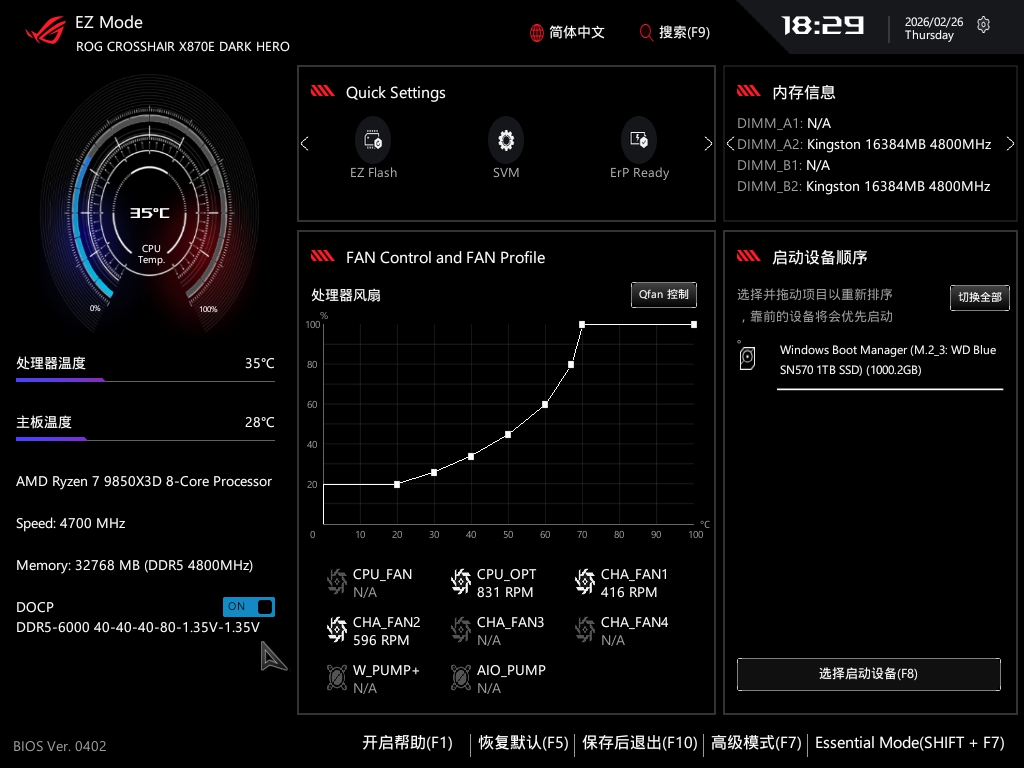Open 搜索(F9) search

click(x=675, y=33)
